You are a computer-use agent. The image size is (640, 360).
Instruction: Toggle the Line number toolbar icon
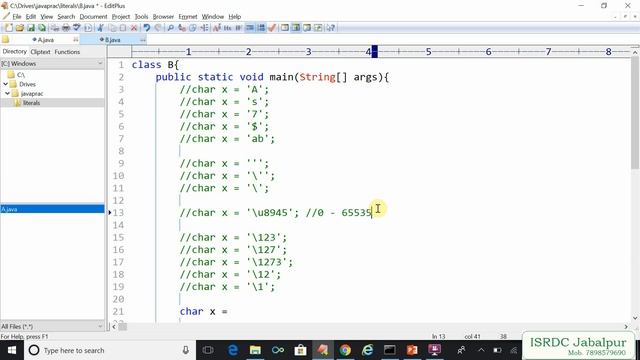point(261,28)
